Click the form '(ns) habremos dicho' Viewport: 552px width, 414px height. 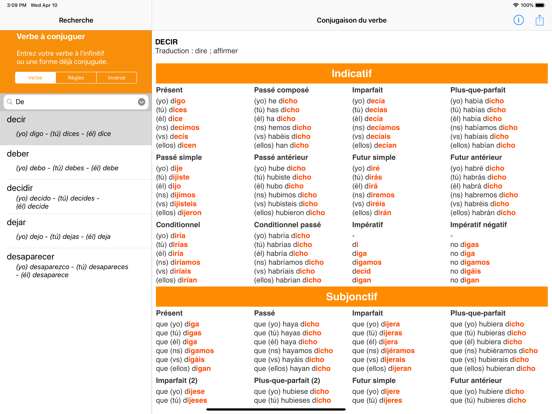pyautogui.click(x=484, y=195)
